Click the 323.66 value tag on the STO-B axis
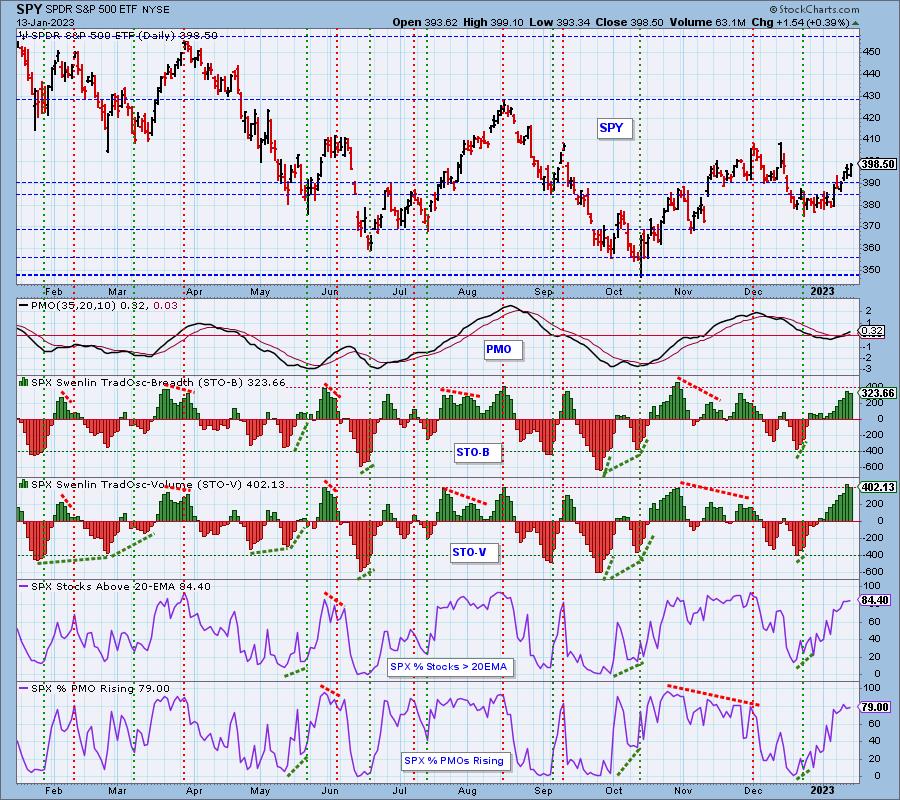The image size is (900, 800). pos(878,393)
